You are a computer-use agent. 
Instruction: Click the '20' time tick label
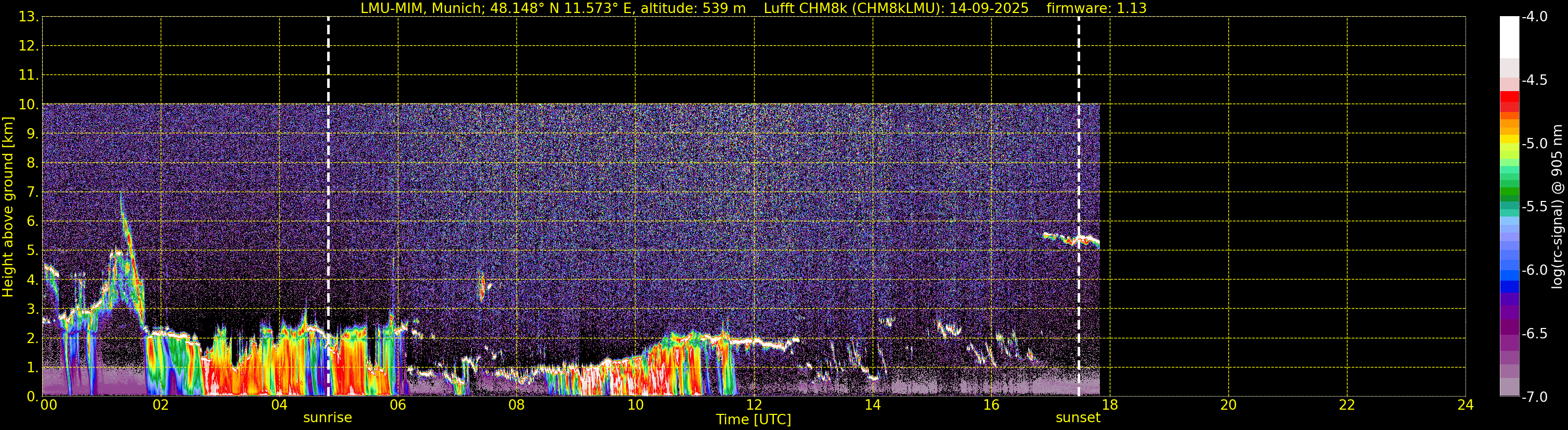pyautogui.click(x=1229, y=405)
